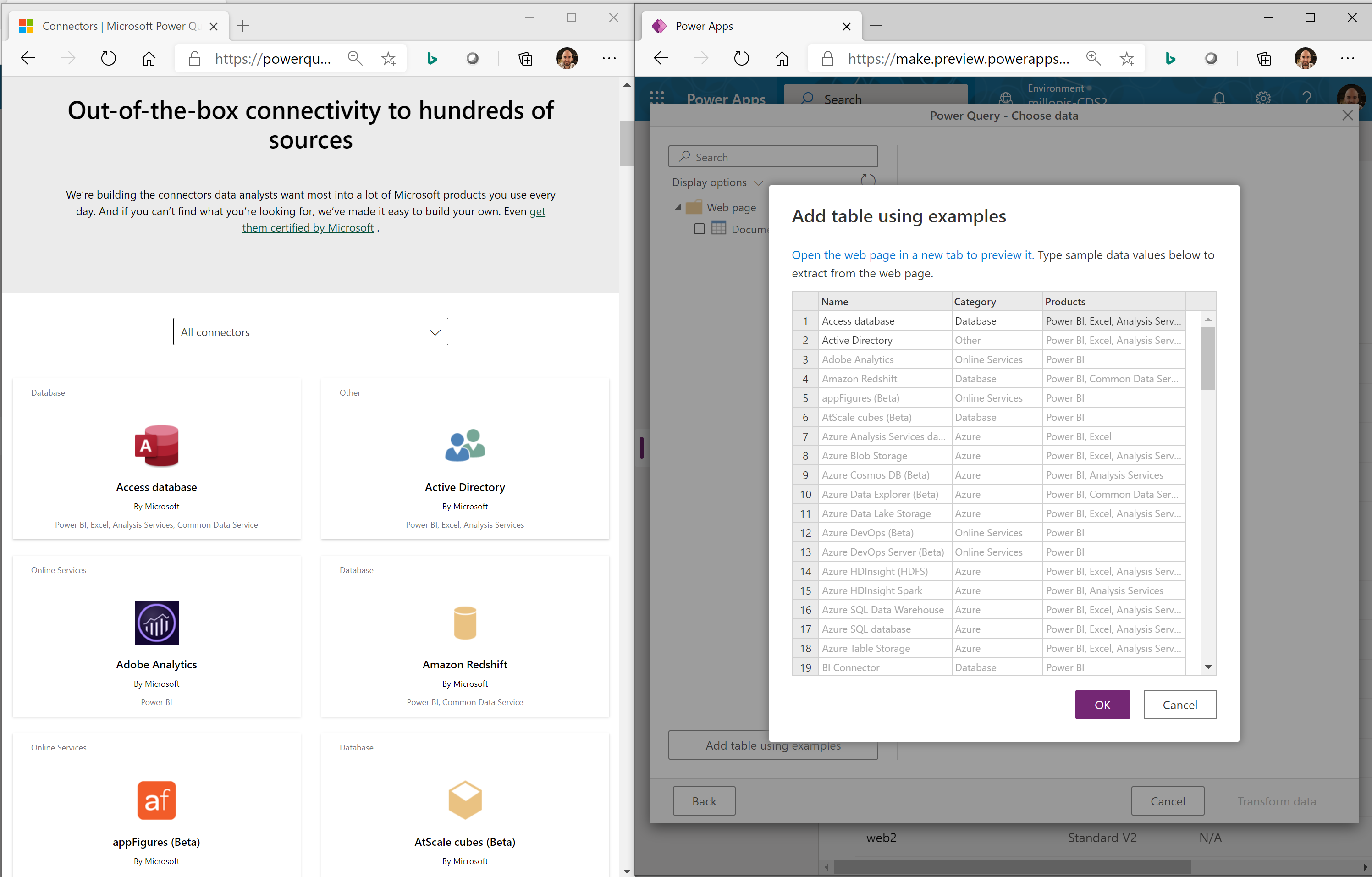
Task: Open the web page preview link
Action: 912,255
